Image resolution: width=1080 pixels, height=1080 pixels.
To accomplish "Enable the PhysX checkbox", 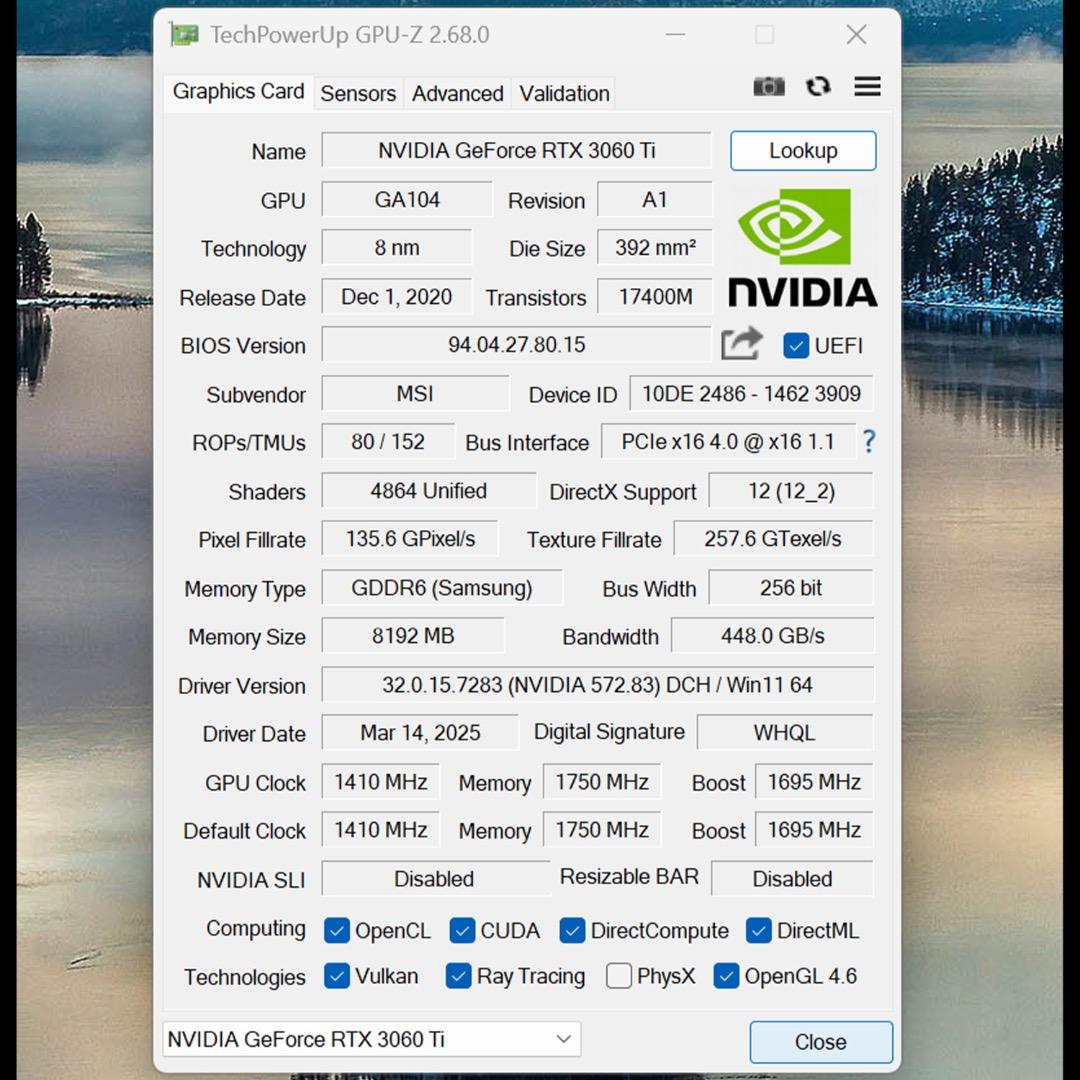I will 619,975.
